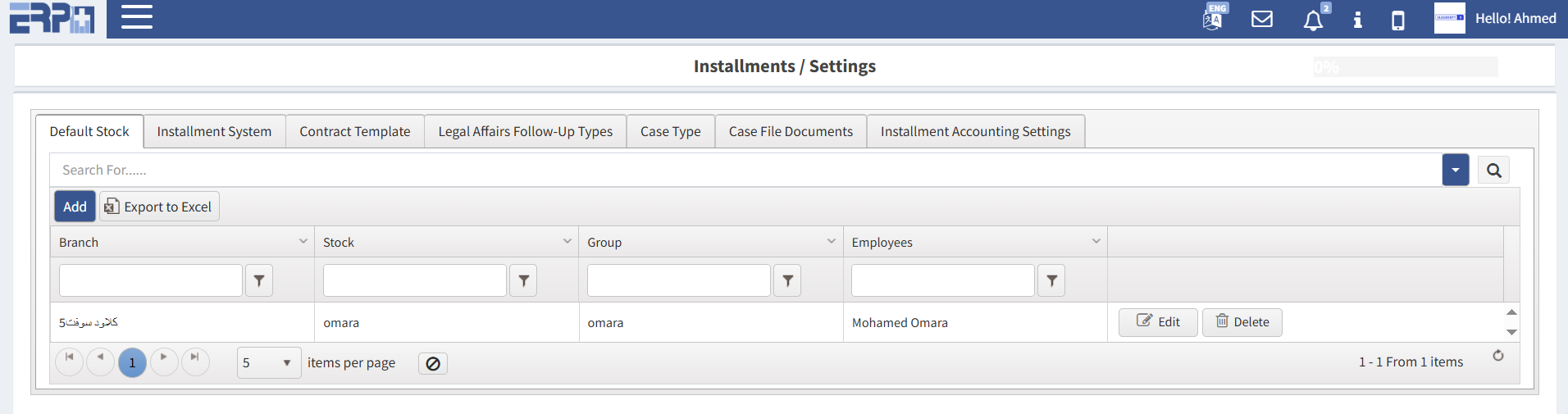Screen dimensions: 1568x414
Task: Open the messages envelope icon
Action: point(1262,19)
